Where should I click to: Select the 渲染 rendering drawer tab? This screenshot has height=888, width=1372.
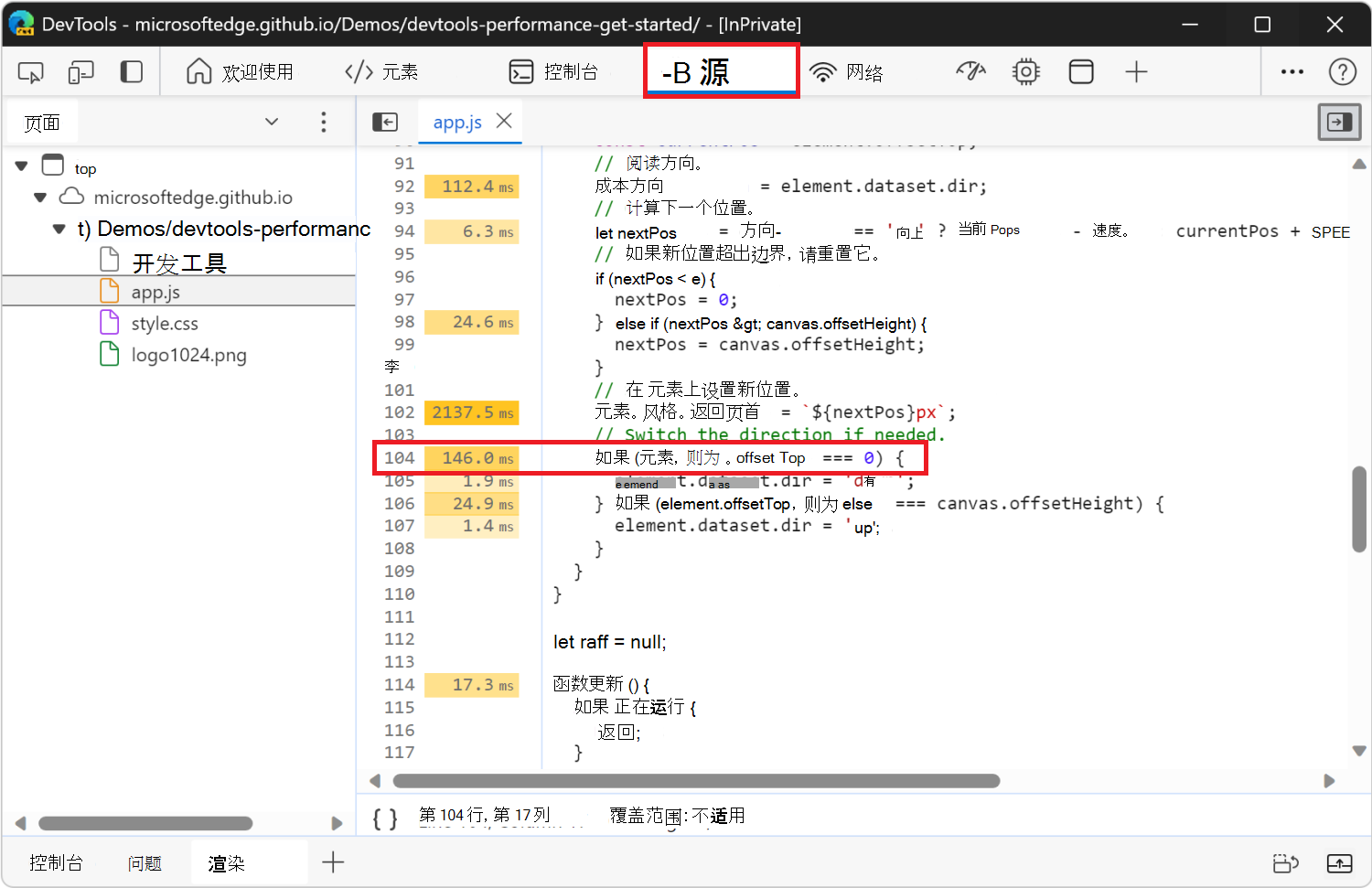tap(227, 863)
